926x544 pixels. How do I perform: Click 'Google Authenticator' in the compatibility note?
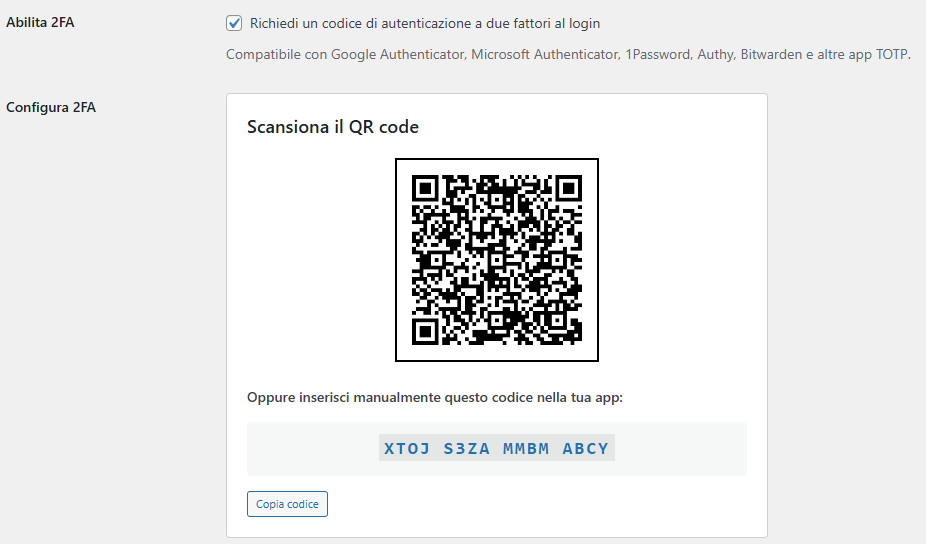[398, 54]
